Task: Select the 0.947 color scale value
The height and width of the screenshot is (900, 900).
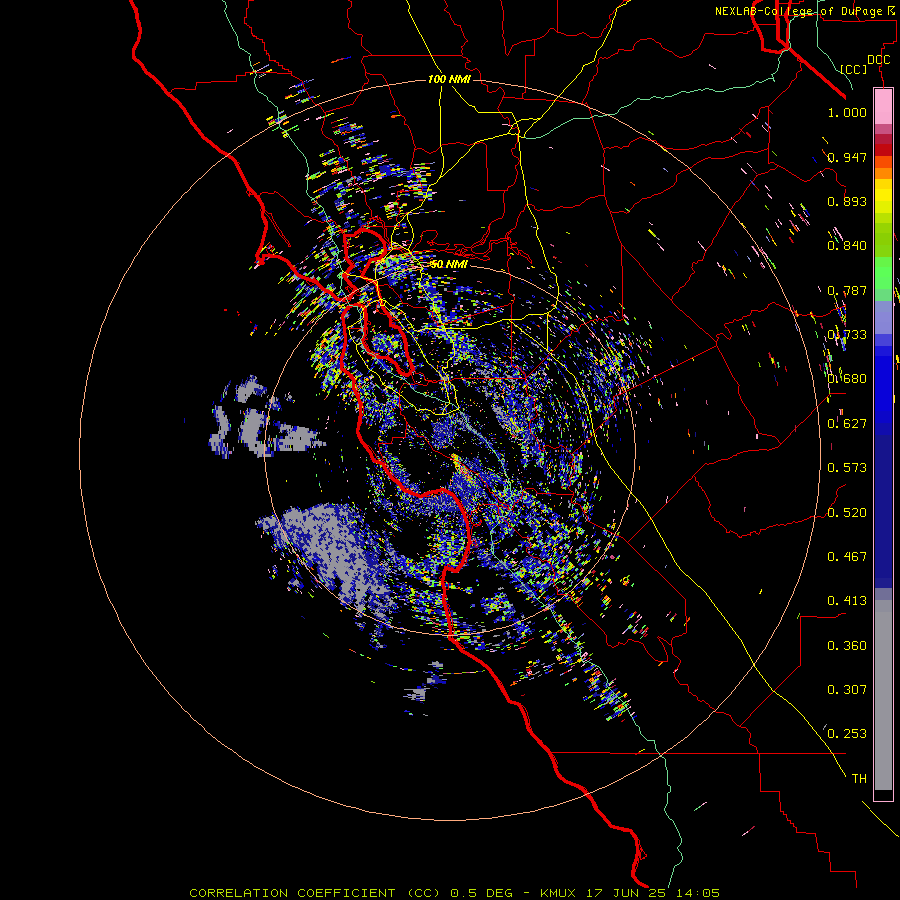Action: 847,157
